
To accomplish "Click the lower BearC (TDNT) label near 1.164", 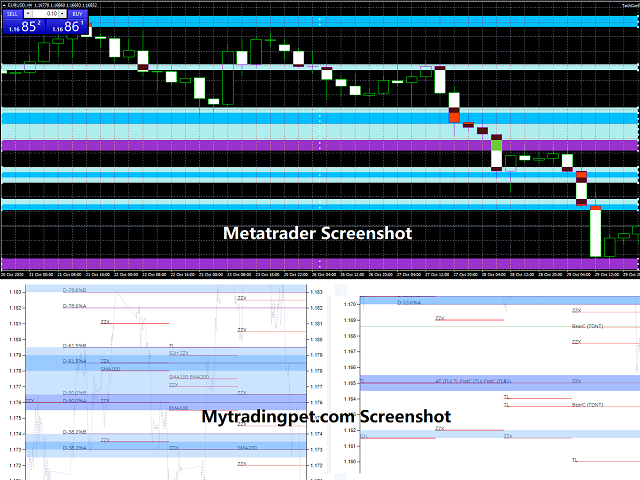I will [x=587, y=405].
